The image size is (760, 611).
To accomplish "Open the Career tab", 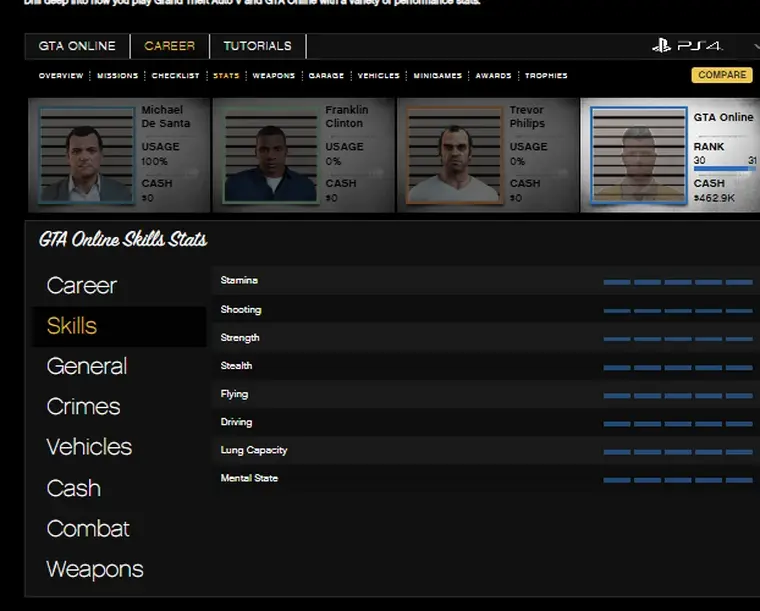I will coord(169,46).
